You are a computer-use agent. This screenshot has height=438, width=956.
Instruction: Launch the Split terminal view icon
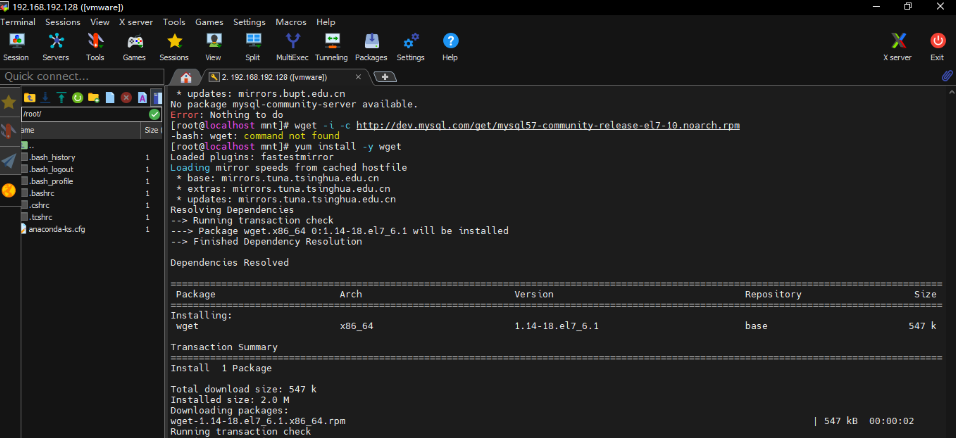(x=252, y=46)
